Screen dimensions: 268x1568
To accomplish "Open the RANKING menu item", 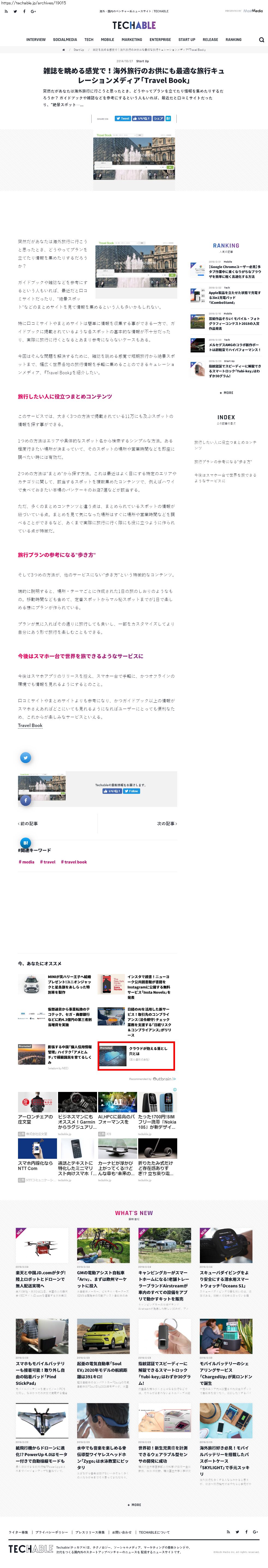I will point(233,40).
